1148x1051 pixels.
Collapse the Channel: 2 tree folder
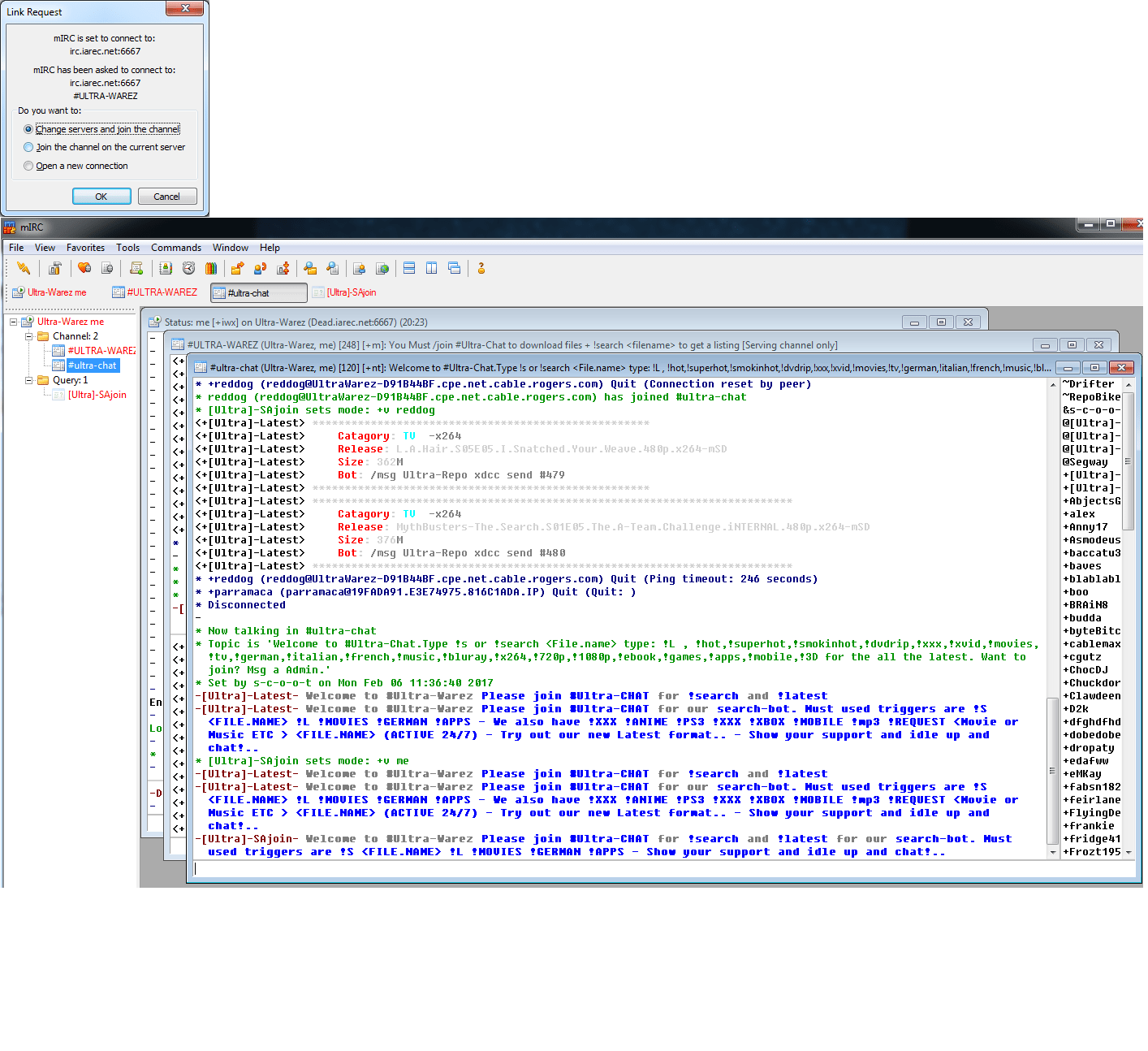[28, 336]
